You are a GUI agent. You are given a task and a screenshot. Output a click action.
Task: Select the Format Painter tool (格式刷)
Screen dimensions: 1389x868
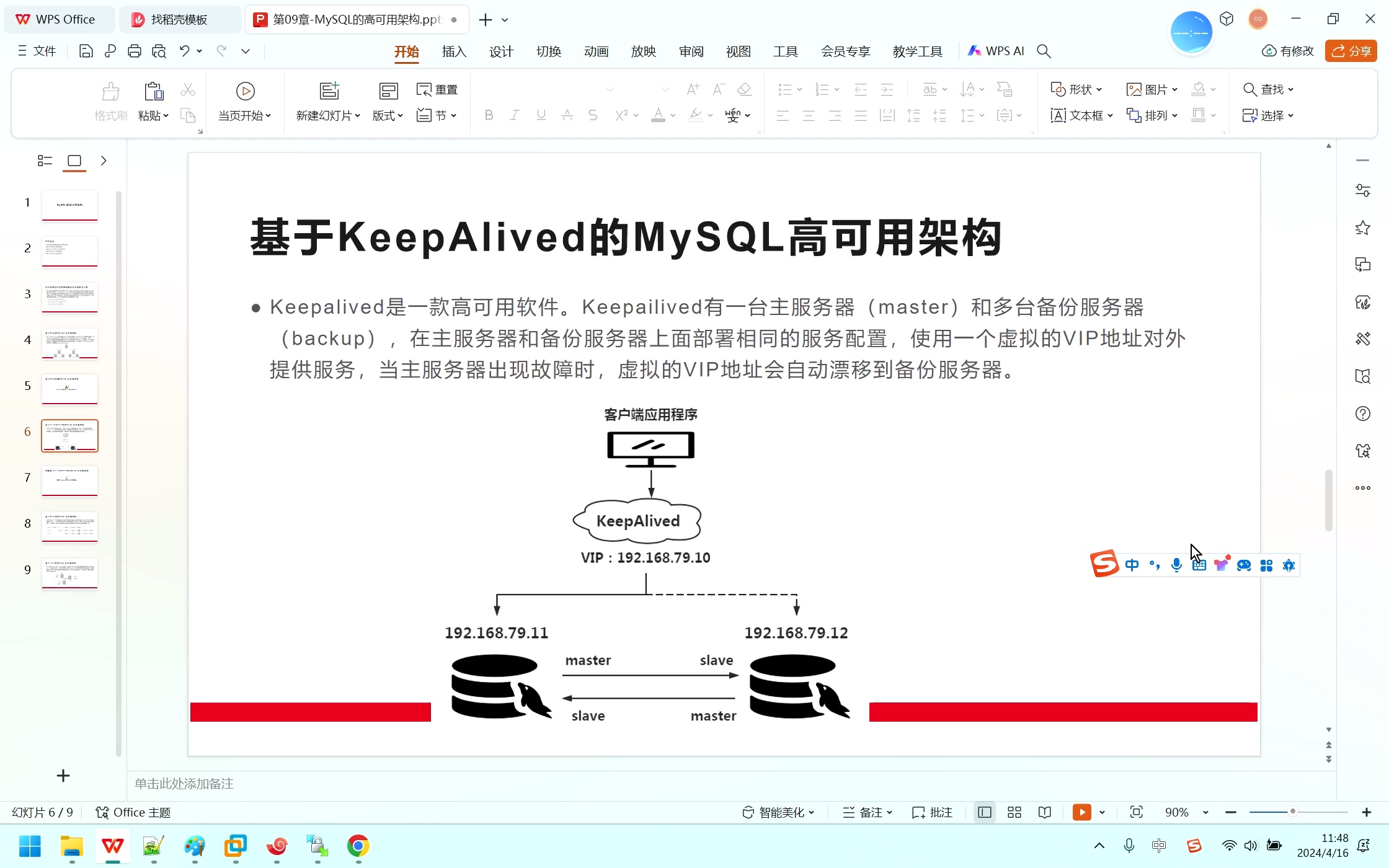(x=110, y=100)
